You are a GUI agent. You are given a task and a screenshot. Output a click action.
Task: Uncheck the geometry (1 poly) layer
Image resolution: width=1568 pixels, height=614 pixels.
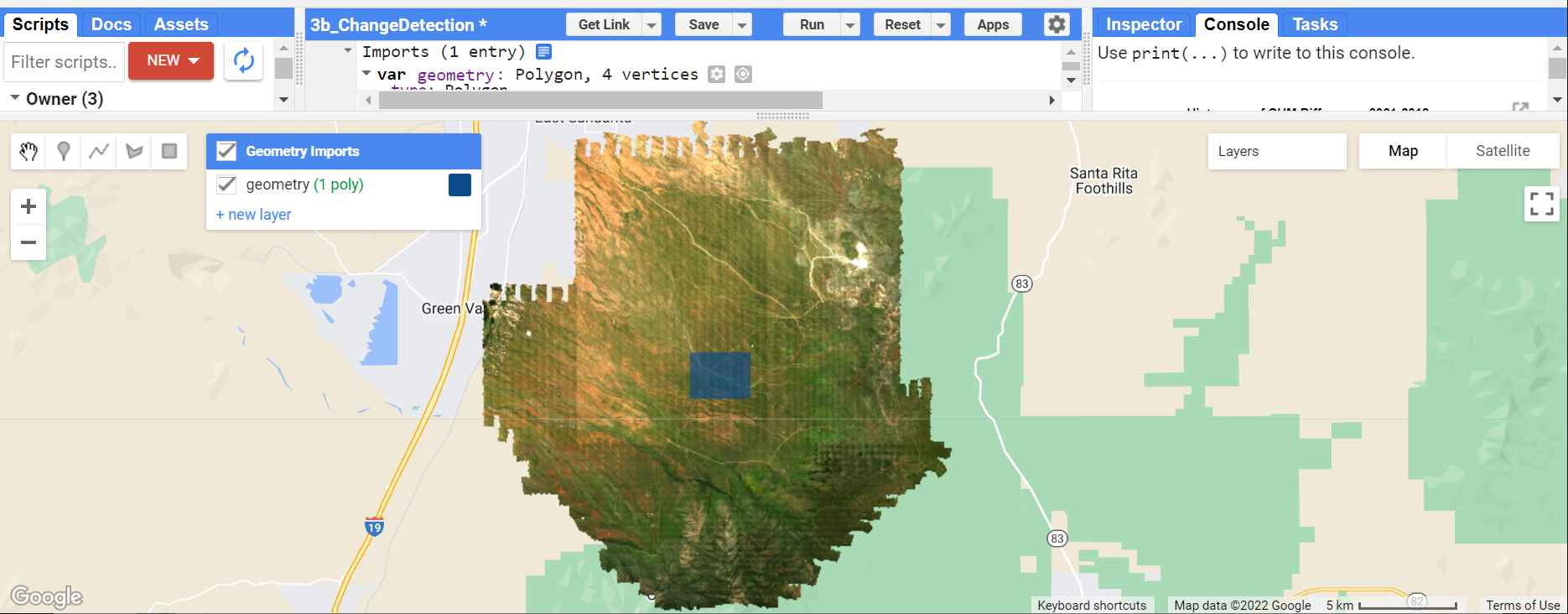coord(226,185)
